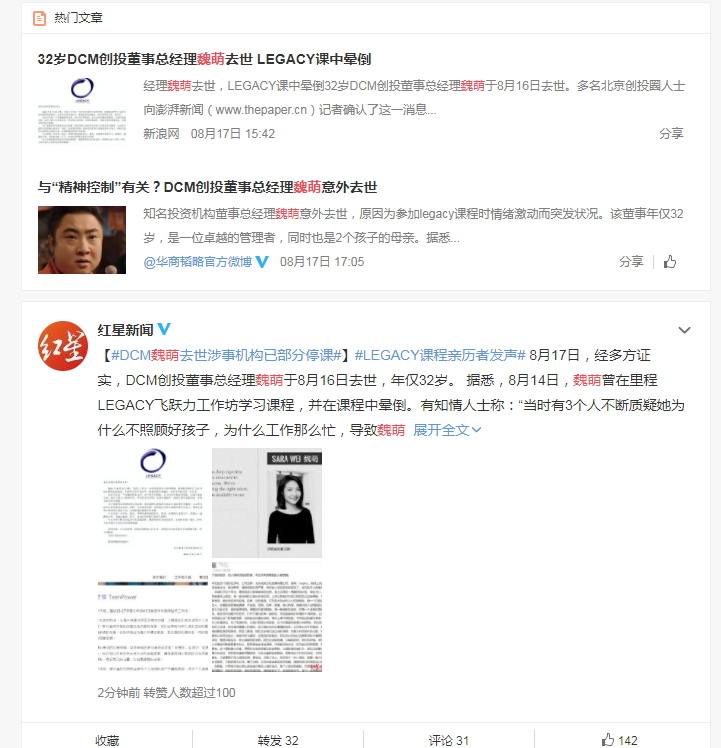Expand full post text via 展开全文
The width and height of the screenshot is (721, 748).
click(x=447, y=430)
